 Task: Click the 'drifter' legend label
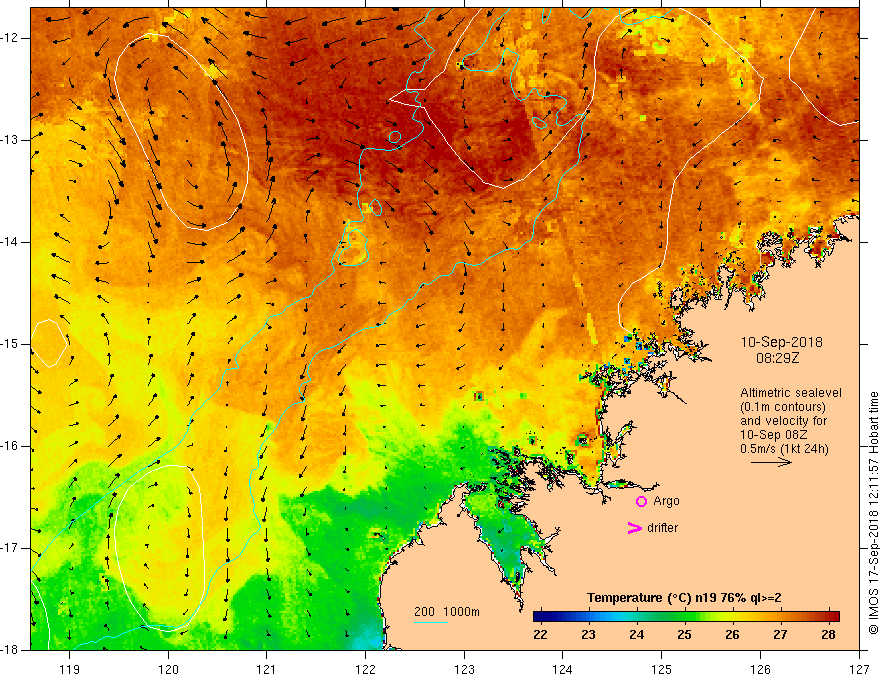pyautogui.click(x=662, y=528)
